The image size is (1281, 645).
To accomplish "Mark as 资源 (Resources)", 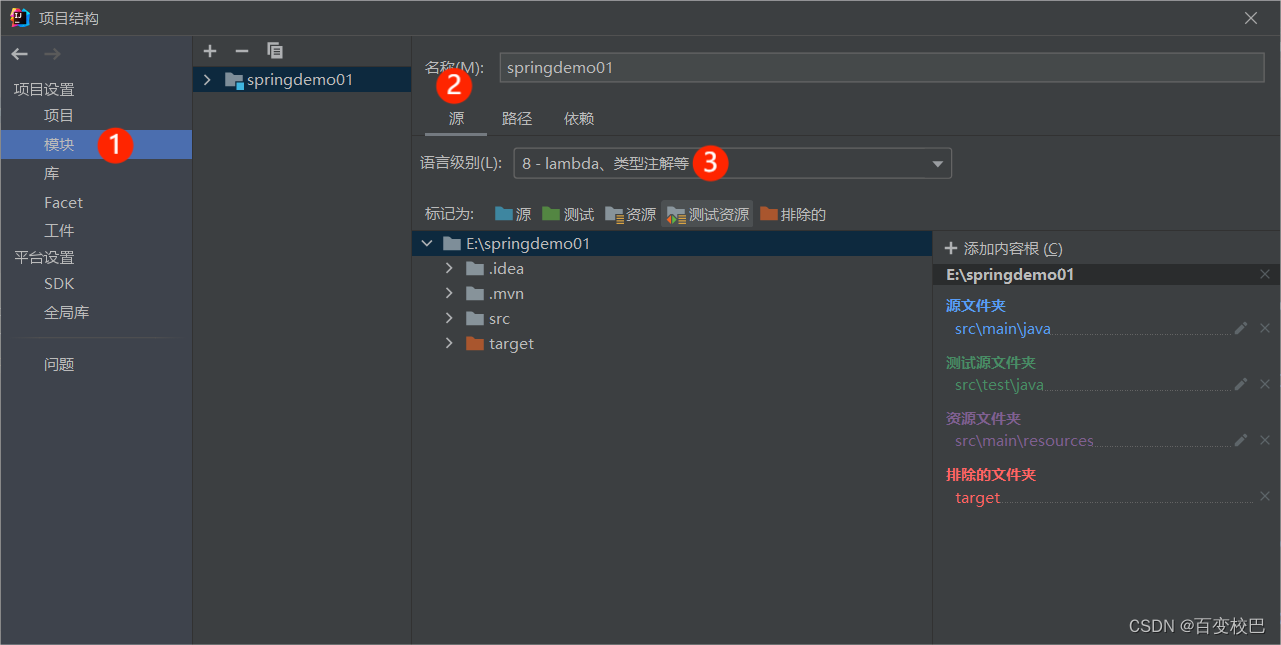I will [630, 214].
